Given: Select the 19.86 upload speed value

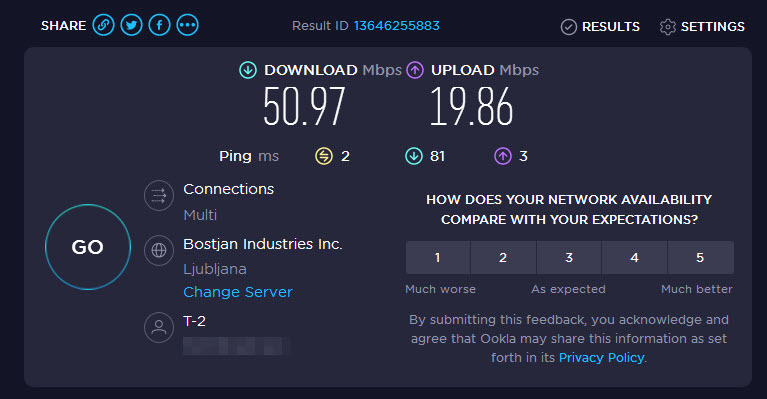Looking at the screenshot, I should [x=472, y=107].
